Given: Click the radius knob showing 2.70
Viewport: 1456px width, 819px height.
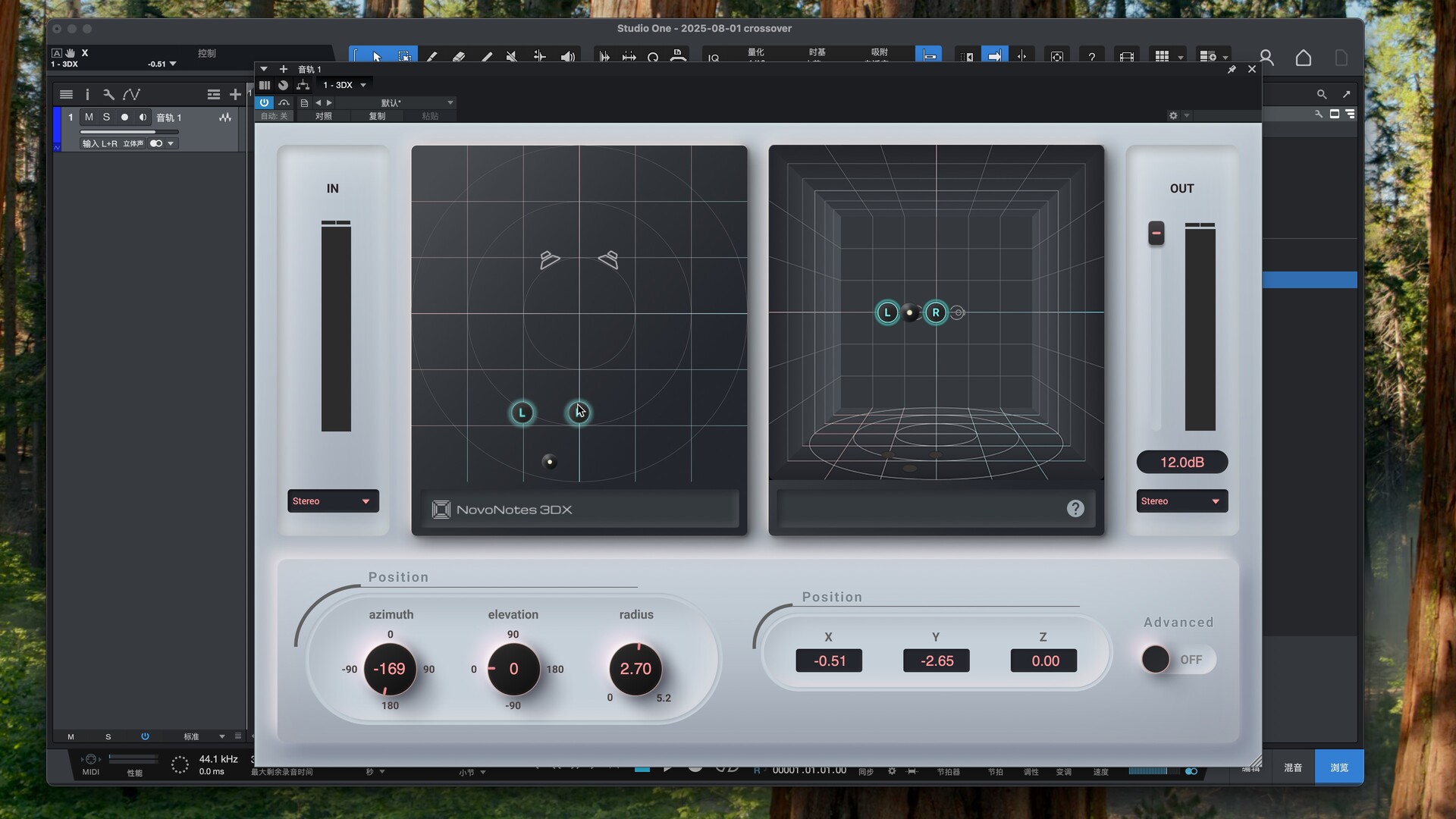Looking at the screenshot, I should (635, 669).
